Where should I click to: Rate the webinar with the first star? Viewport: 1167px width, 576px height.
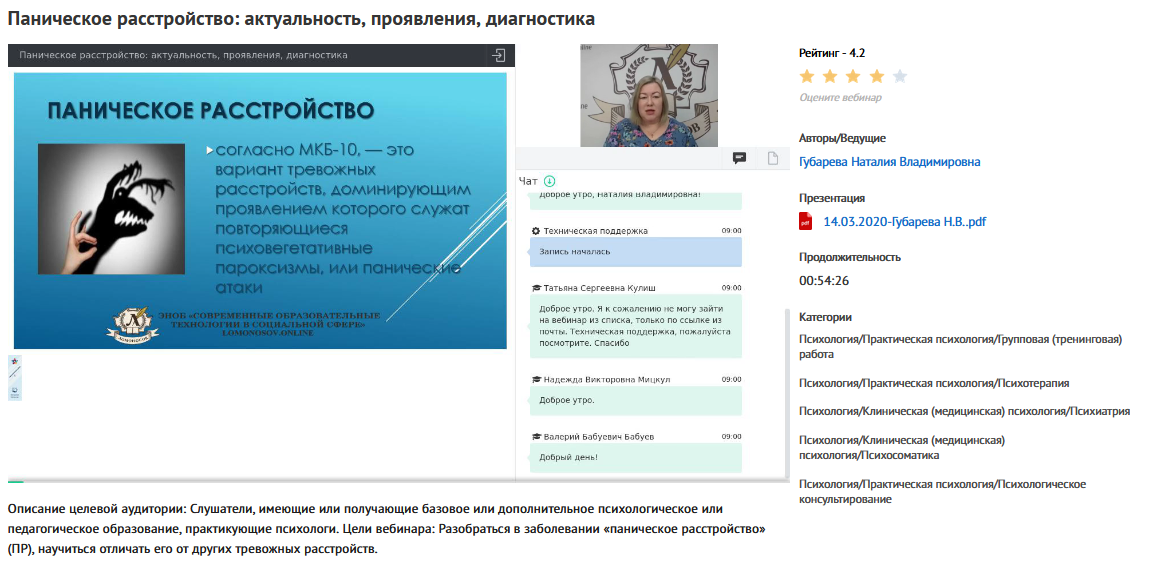[808, 76]
